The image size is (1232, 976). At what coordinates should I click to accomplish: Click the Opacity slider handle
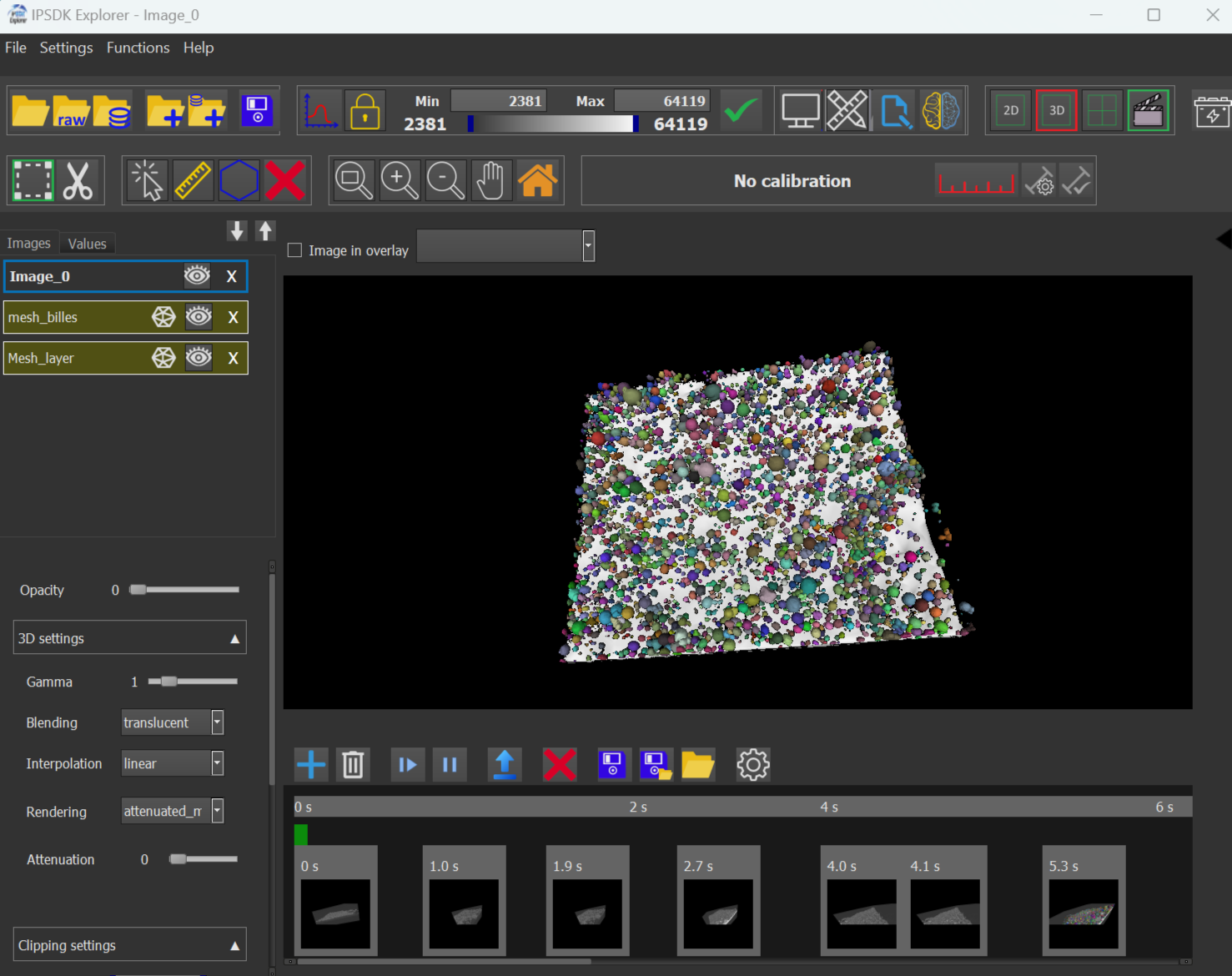tap(138, 590)
